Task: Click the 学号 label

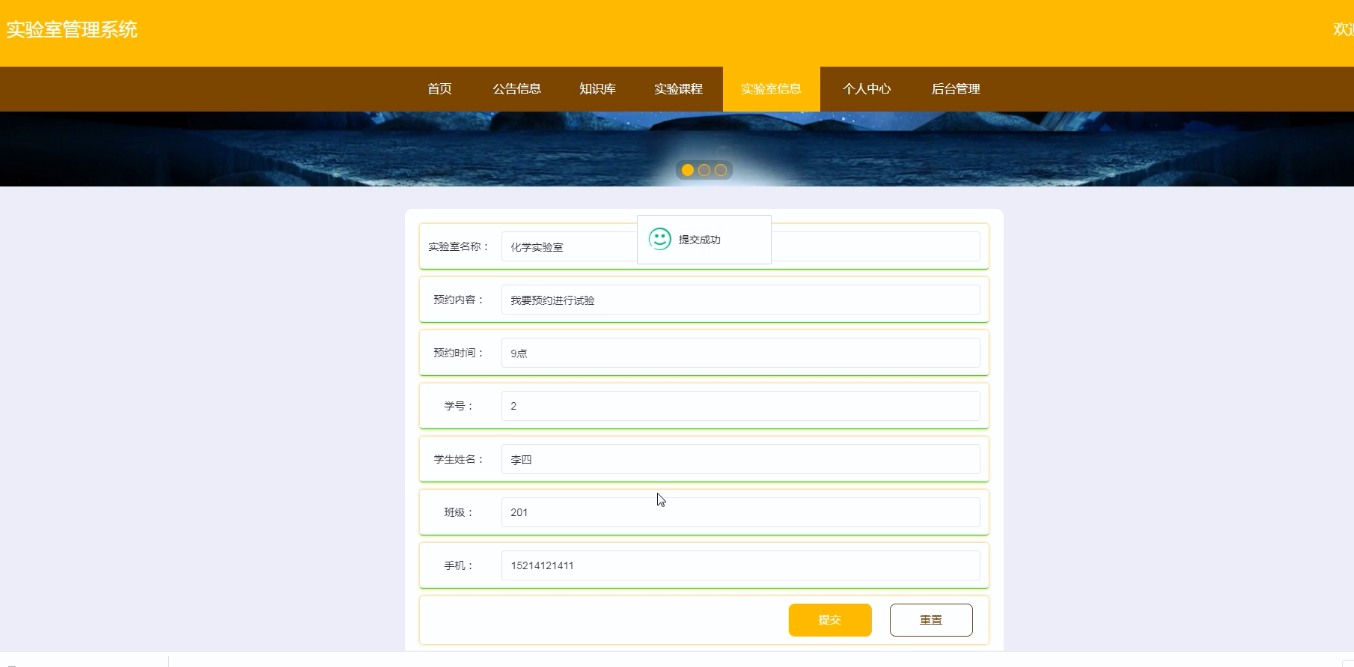Action: coord(459,406)
